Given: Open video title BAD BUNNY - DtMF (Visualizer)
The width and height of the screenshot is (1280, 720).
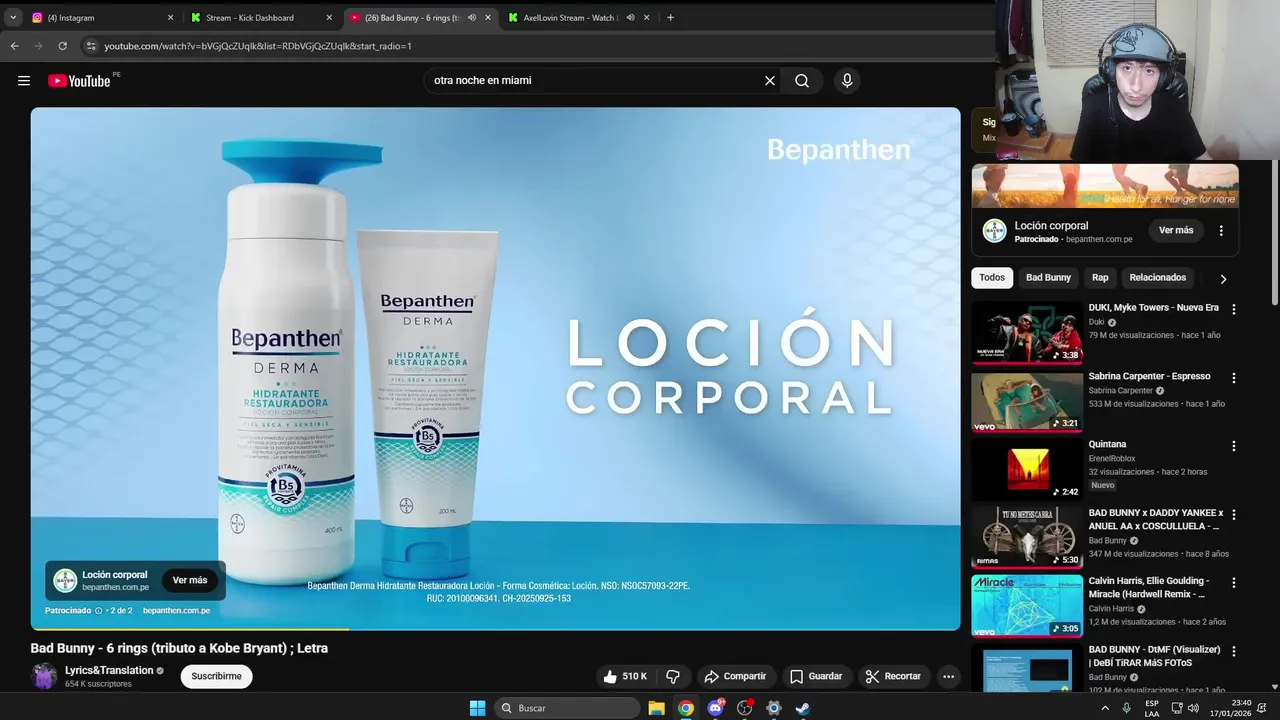Looking at the screenshot, I should tap(1154, 656).
